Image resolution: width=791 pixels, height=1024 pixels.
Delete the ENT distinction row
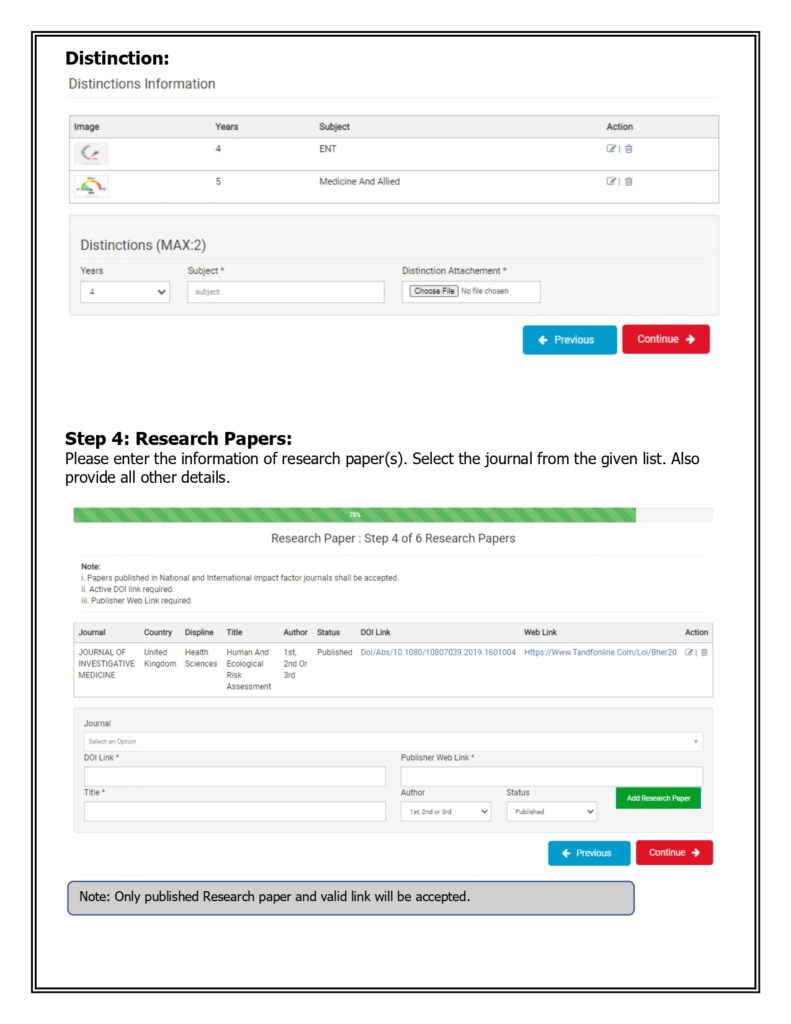[628, 149]
